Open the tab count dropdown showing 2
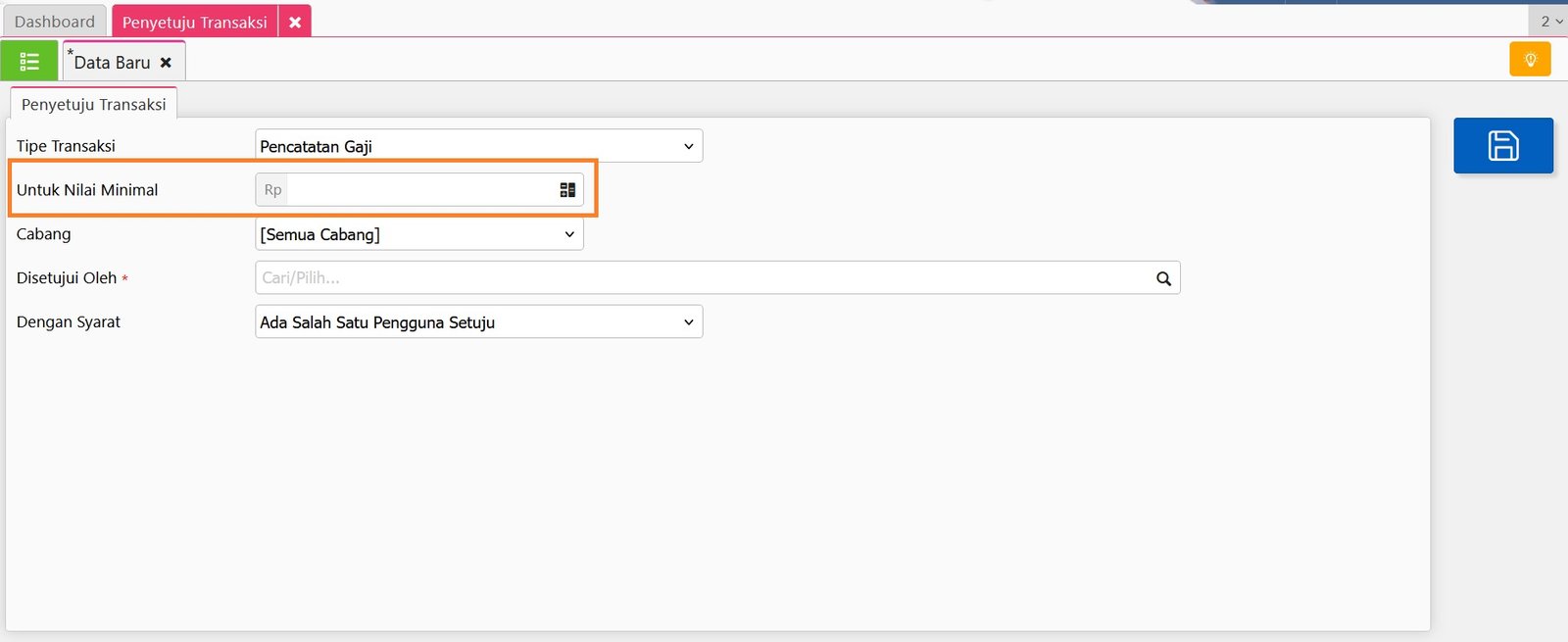1568x642 pixels. [1549, 21]
